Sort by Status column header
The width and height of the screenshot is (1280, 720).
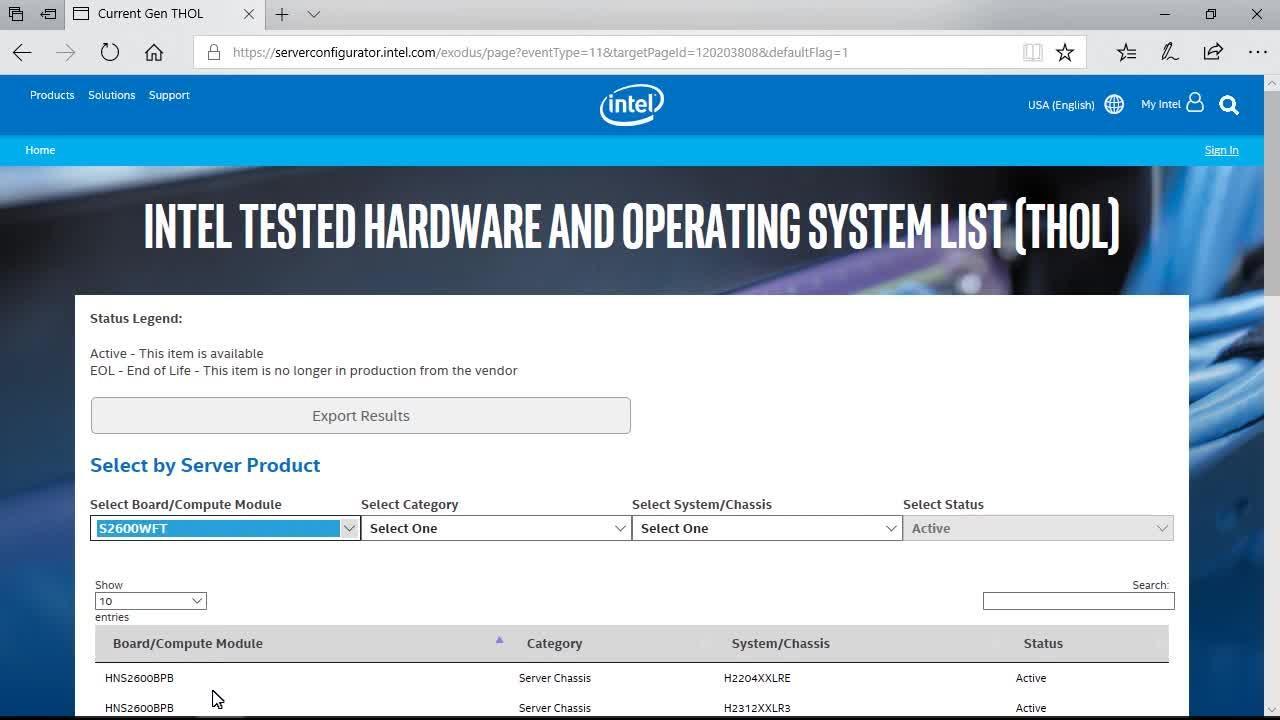1043,643
